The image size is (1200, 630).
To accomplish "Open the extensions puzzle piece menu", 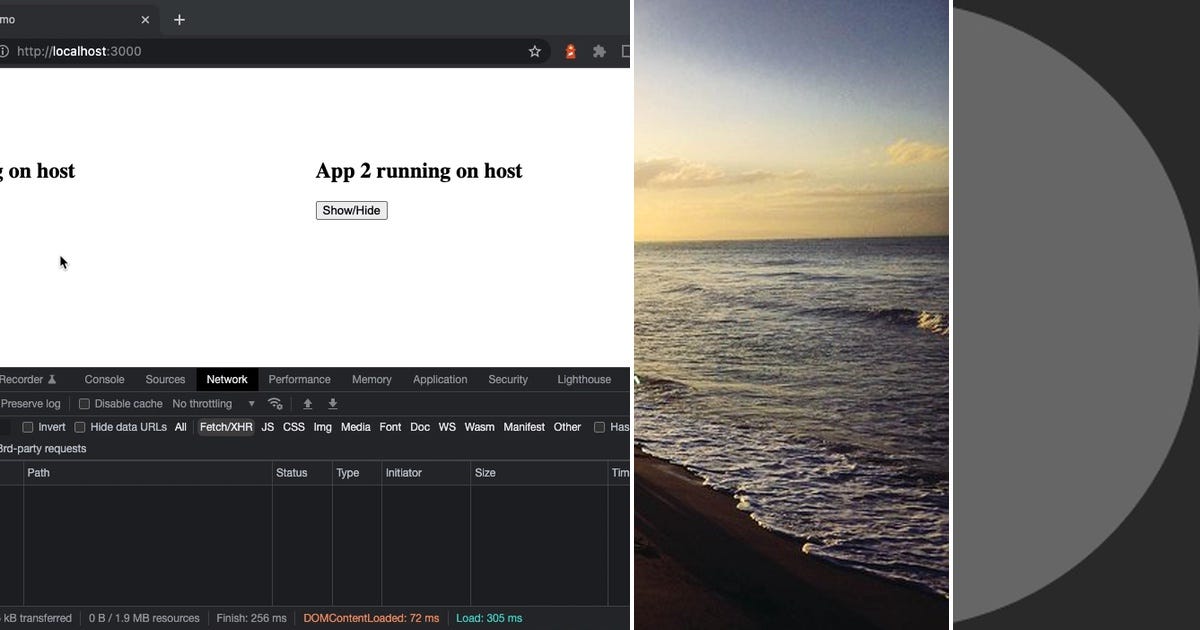I will [598, 51].
